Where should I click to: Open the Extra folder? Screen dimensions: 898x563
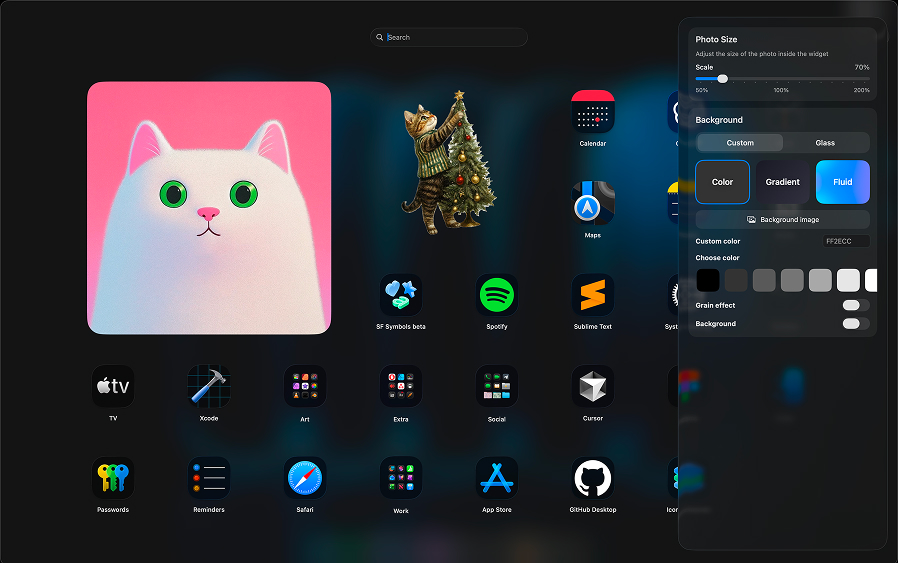(401, 387)
